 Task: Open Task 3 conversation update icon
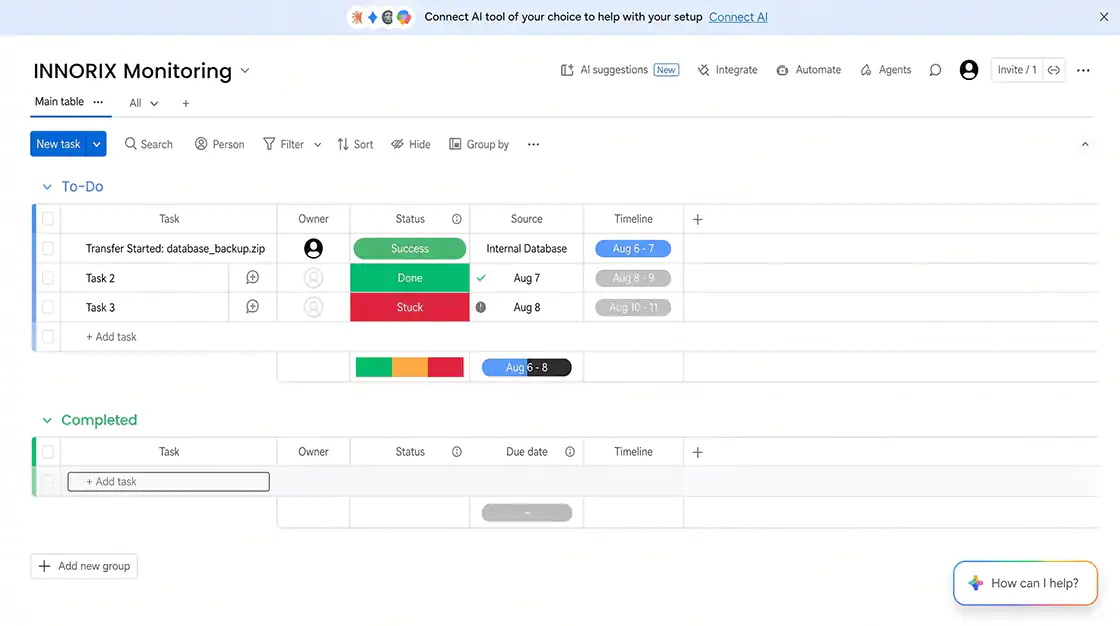(252, 307)
